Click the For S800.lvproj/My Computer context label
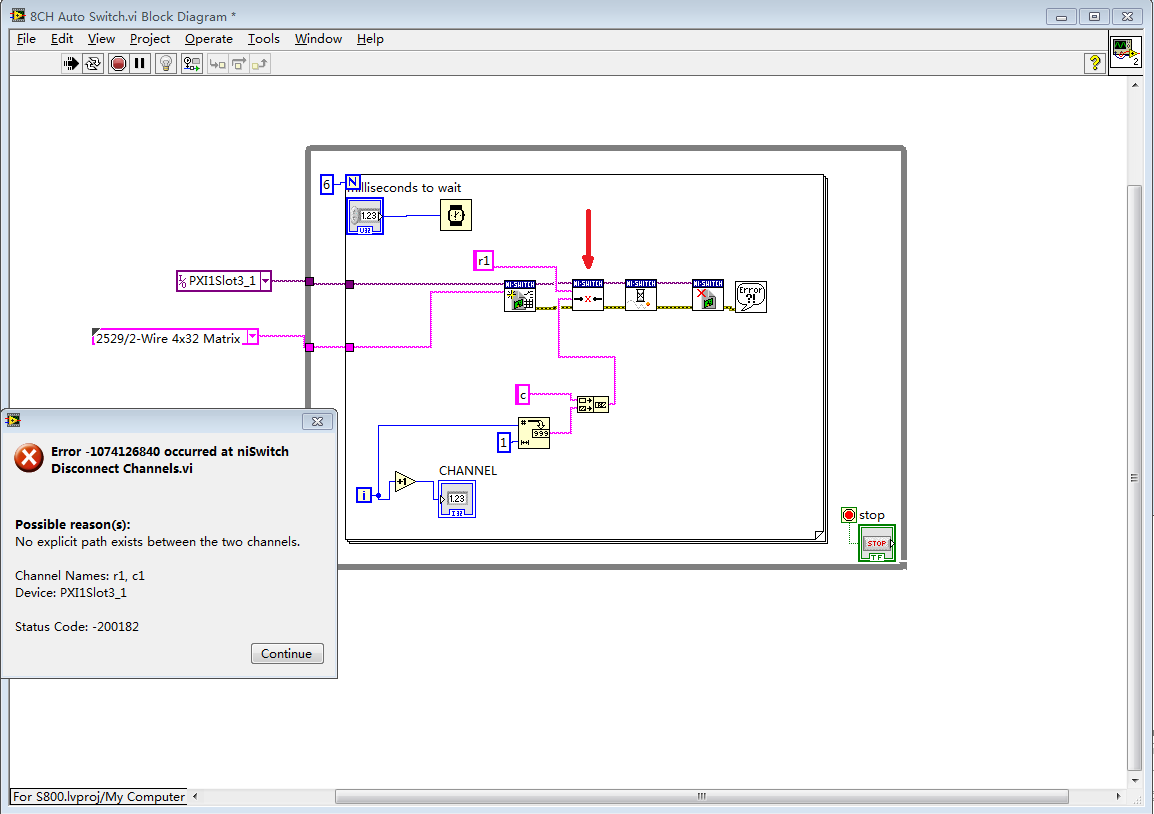Viewport: 1154px width, 814px height. tap(99, 796)
